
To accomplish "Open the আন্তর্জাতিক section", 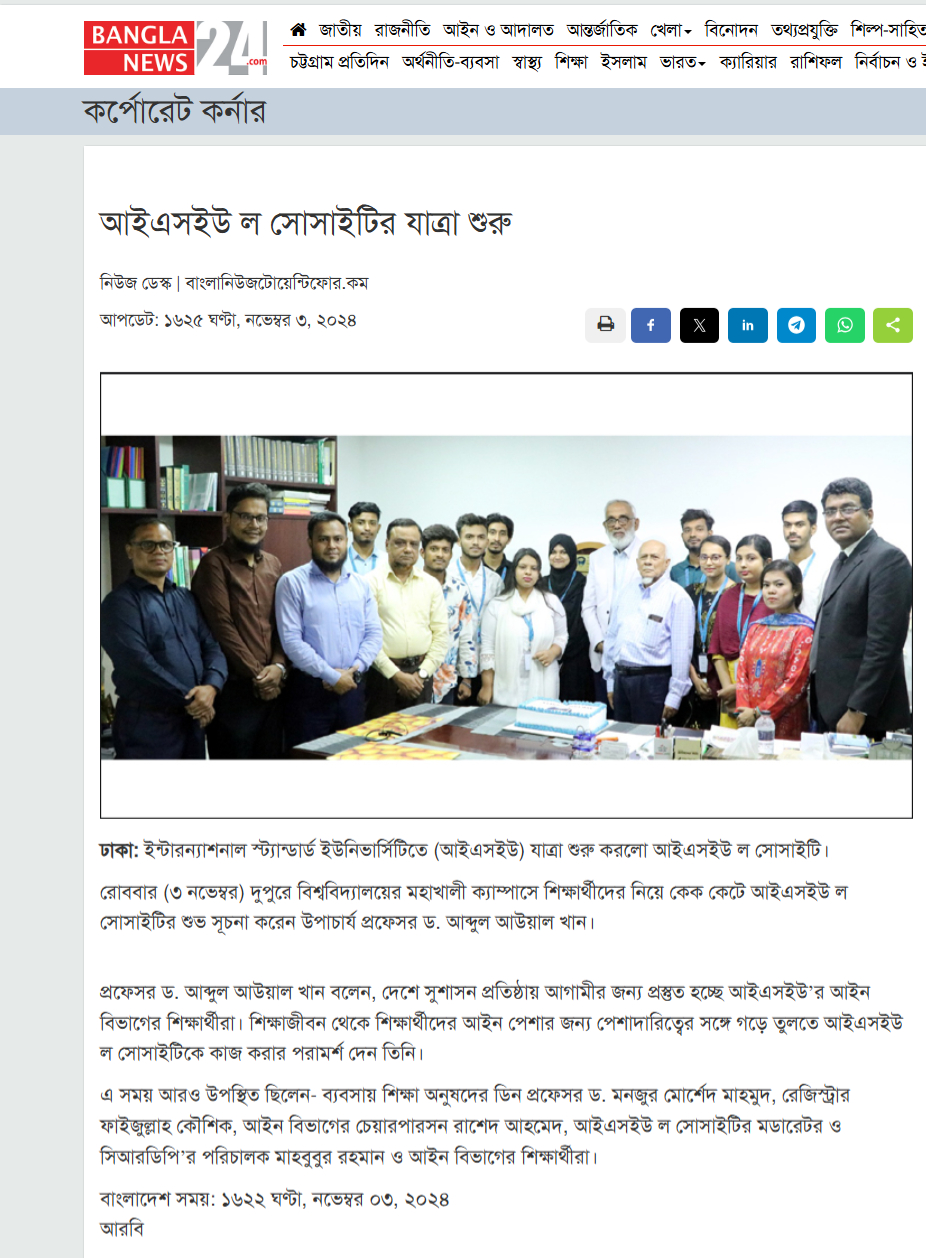I will [602, 30].
